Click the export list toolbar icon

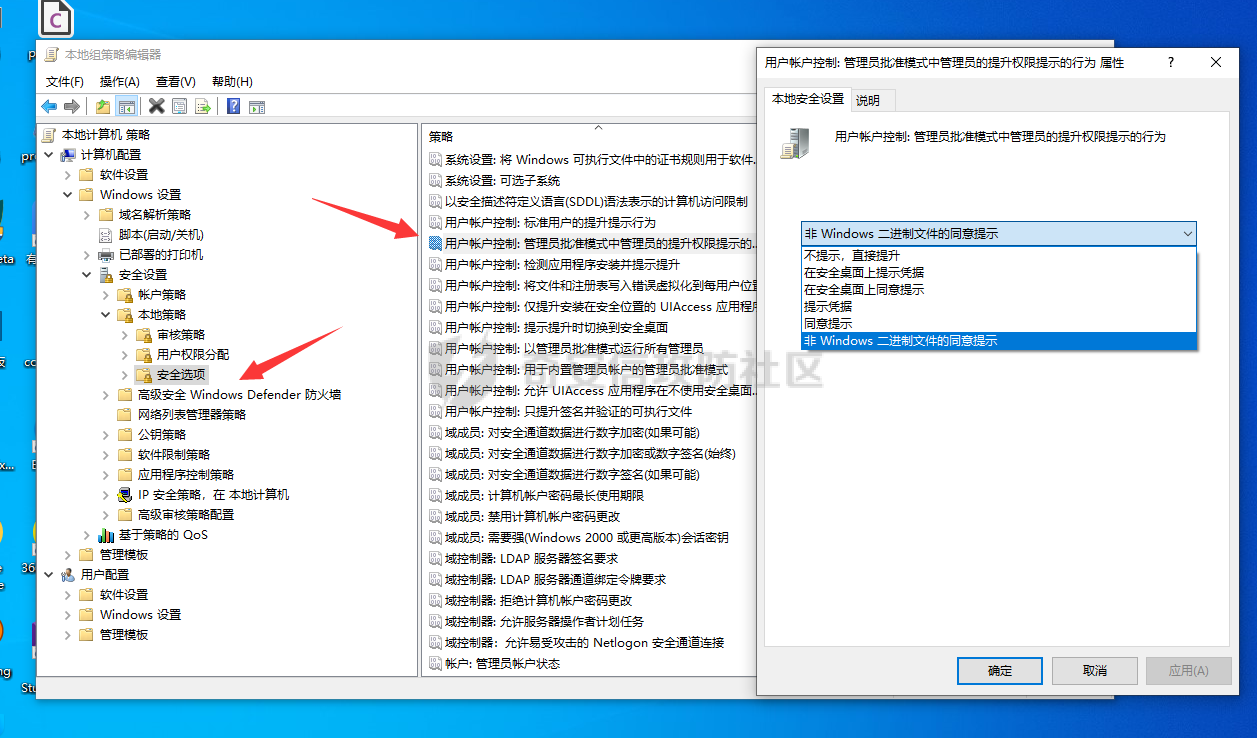[x=203, y=106]
